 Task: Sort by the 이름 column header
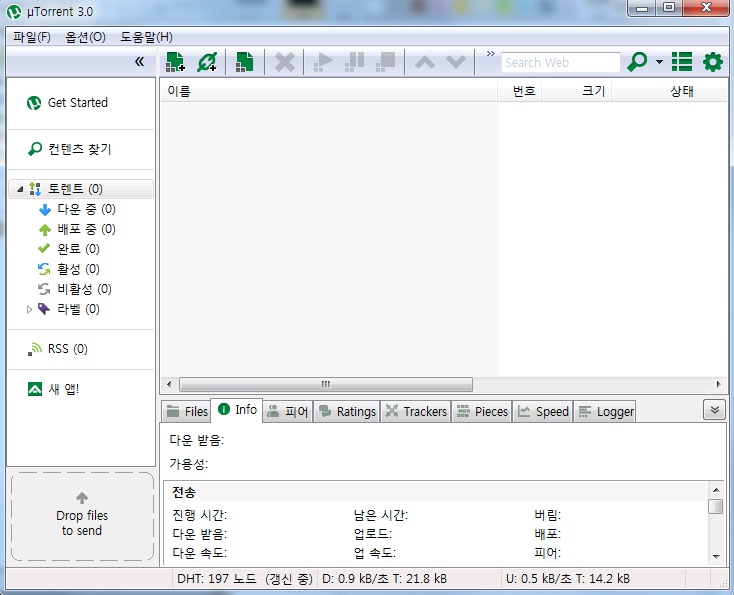click(329, 91)
